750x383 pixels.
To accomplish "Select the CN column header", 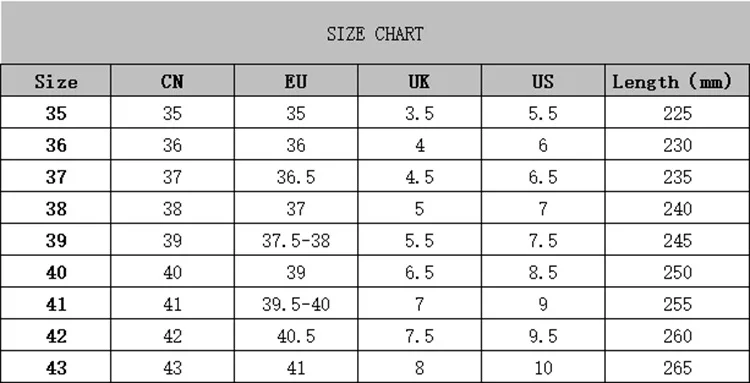I will click(x=172, y=82).
